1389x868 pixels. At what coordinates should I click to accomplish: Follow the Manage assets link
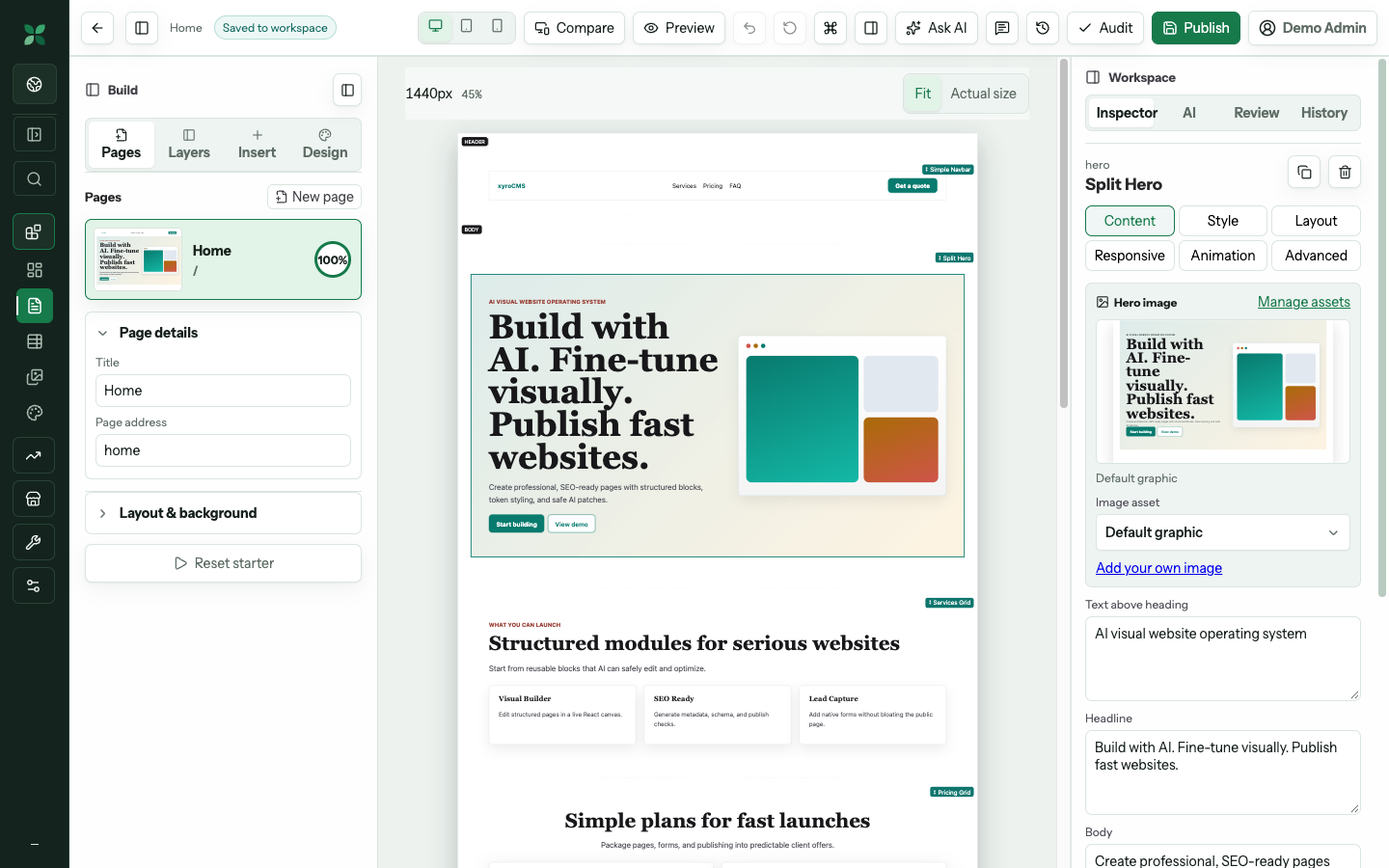tap(1304, 302)
